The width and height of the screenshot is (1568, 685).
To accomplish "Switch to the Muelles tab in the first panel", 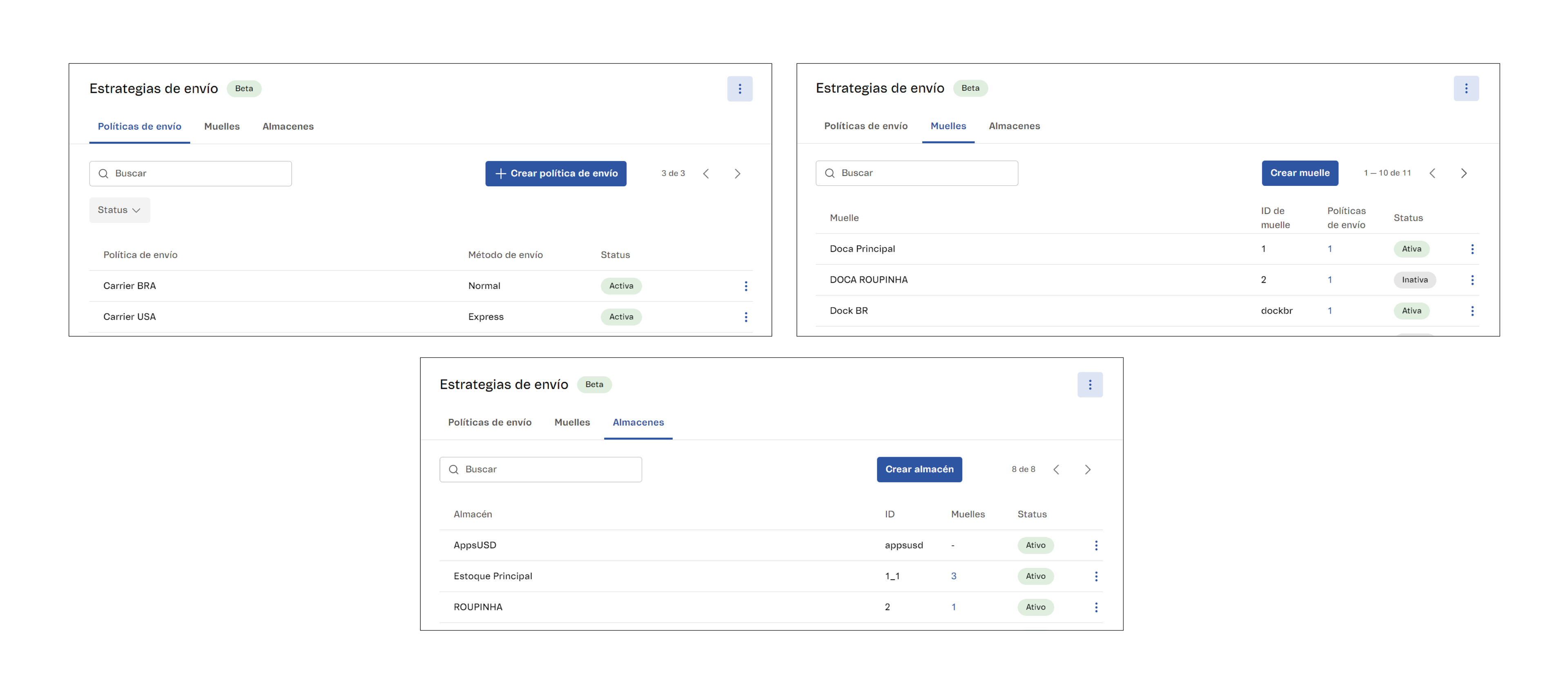I will [x=221, y=126].
